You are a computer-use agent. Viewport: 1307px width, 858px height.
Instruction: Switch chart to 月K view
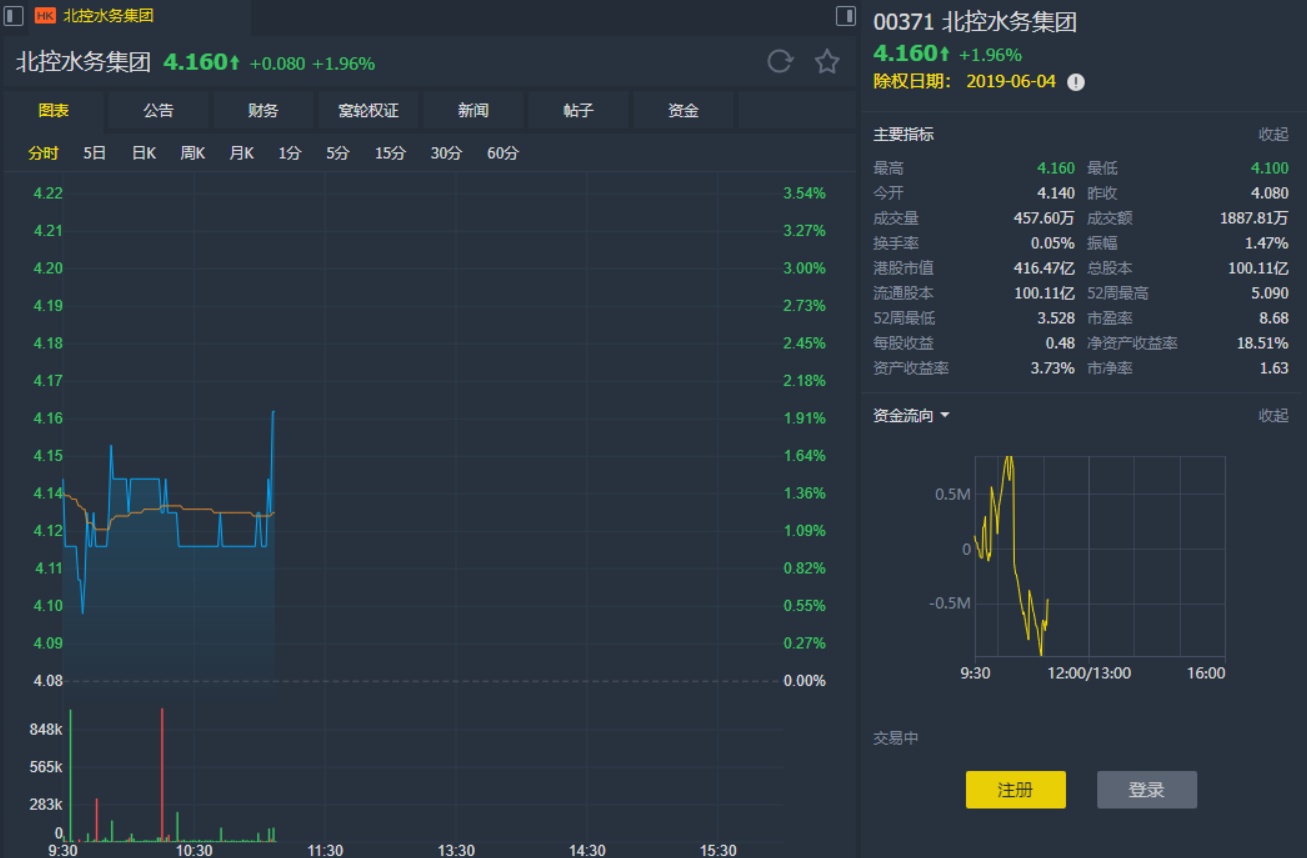pos(241,153)
